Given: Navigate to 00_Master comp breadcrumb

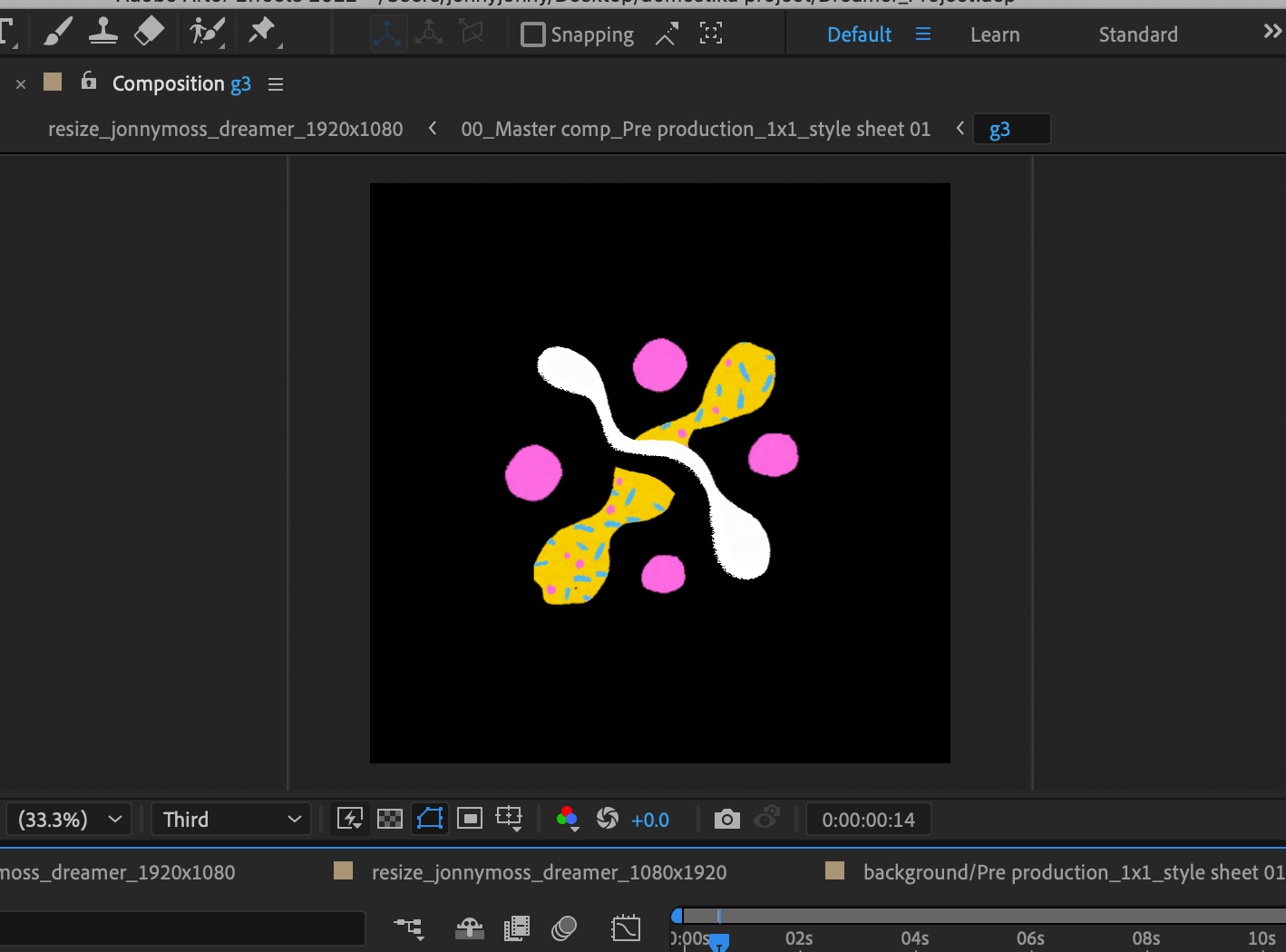Looking at the screenshot, I should point(695,129).
